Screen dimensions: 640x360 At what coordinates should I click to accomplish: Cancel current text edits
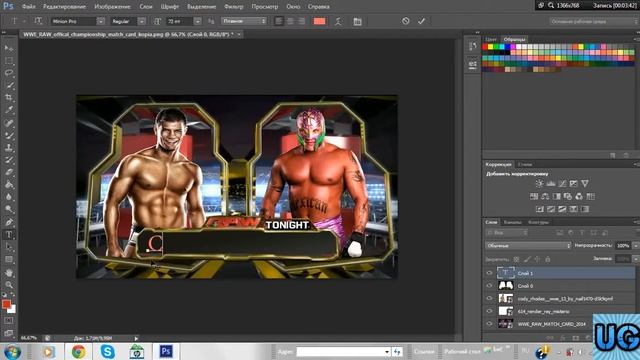(405, 21)
